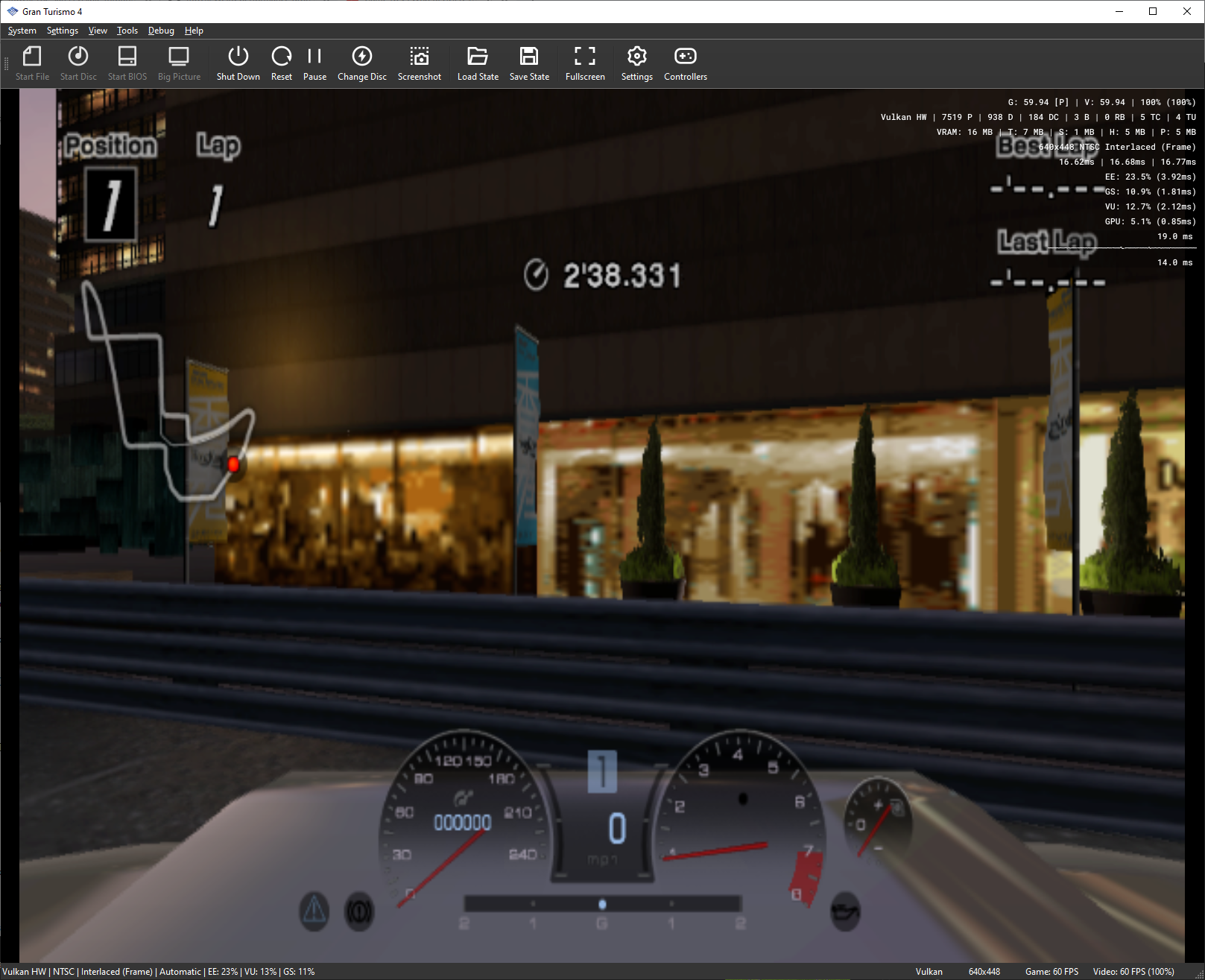Click 'Game: 60 FPS' in status bar
1205x980 pixels.
point(1051,972)
